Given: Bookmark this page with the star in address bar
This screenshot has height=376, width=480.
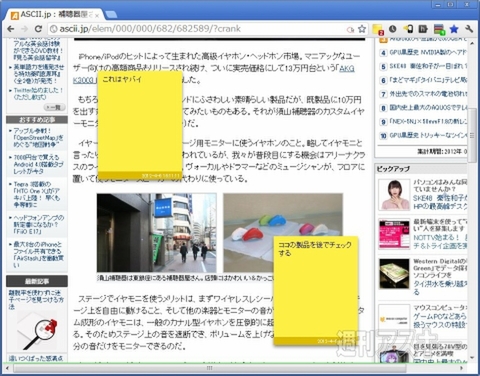Looking at the screenshot, I should tap(362, 29).
